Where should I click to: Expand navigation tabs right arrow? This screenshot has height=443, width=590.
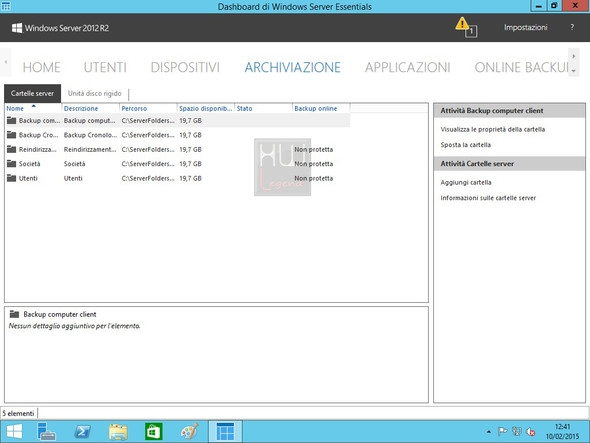[573, 56]
